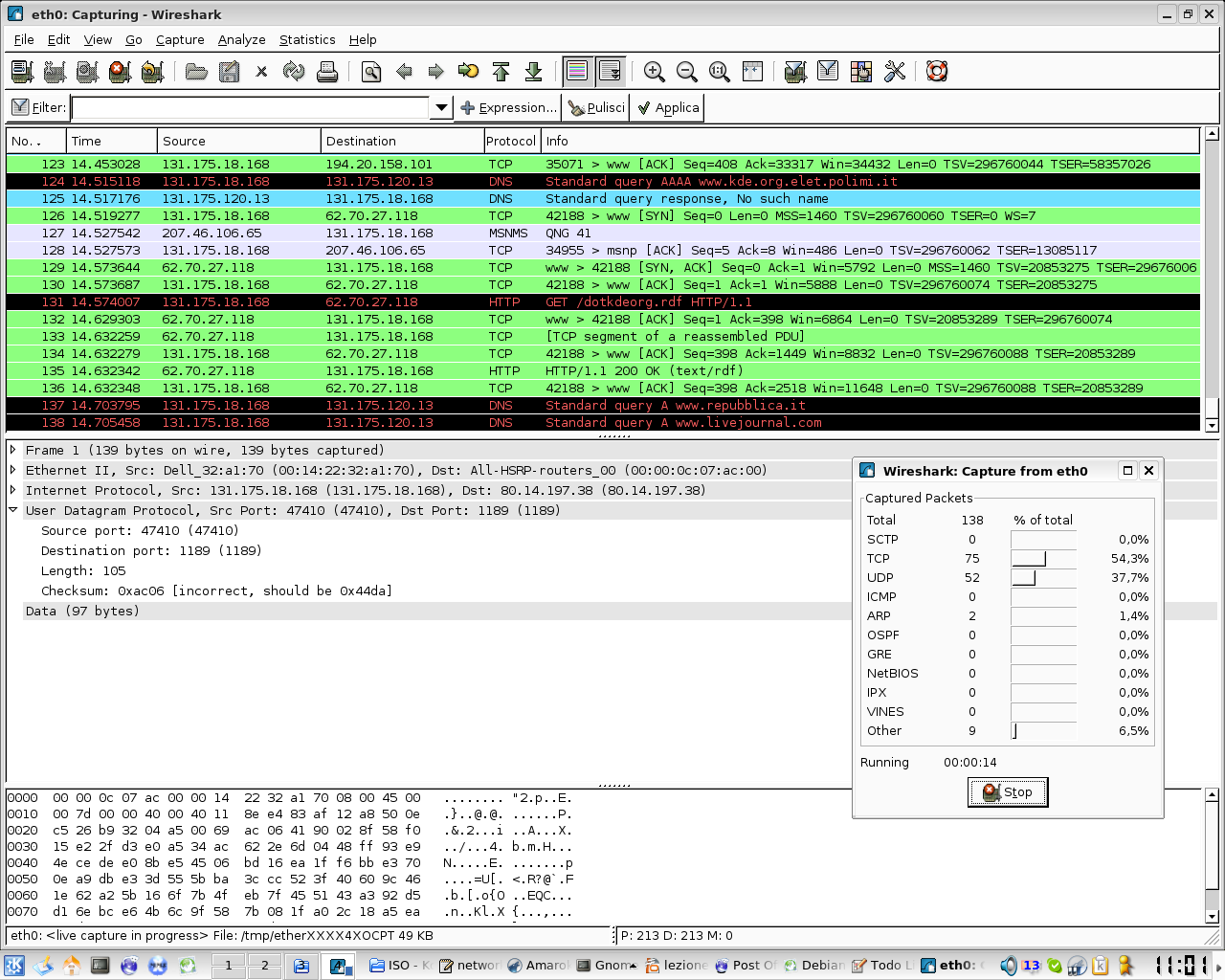Sort by the Protocol column header
The width and height of the screenshot is (1225, 980).
tap(512, 141)
